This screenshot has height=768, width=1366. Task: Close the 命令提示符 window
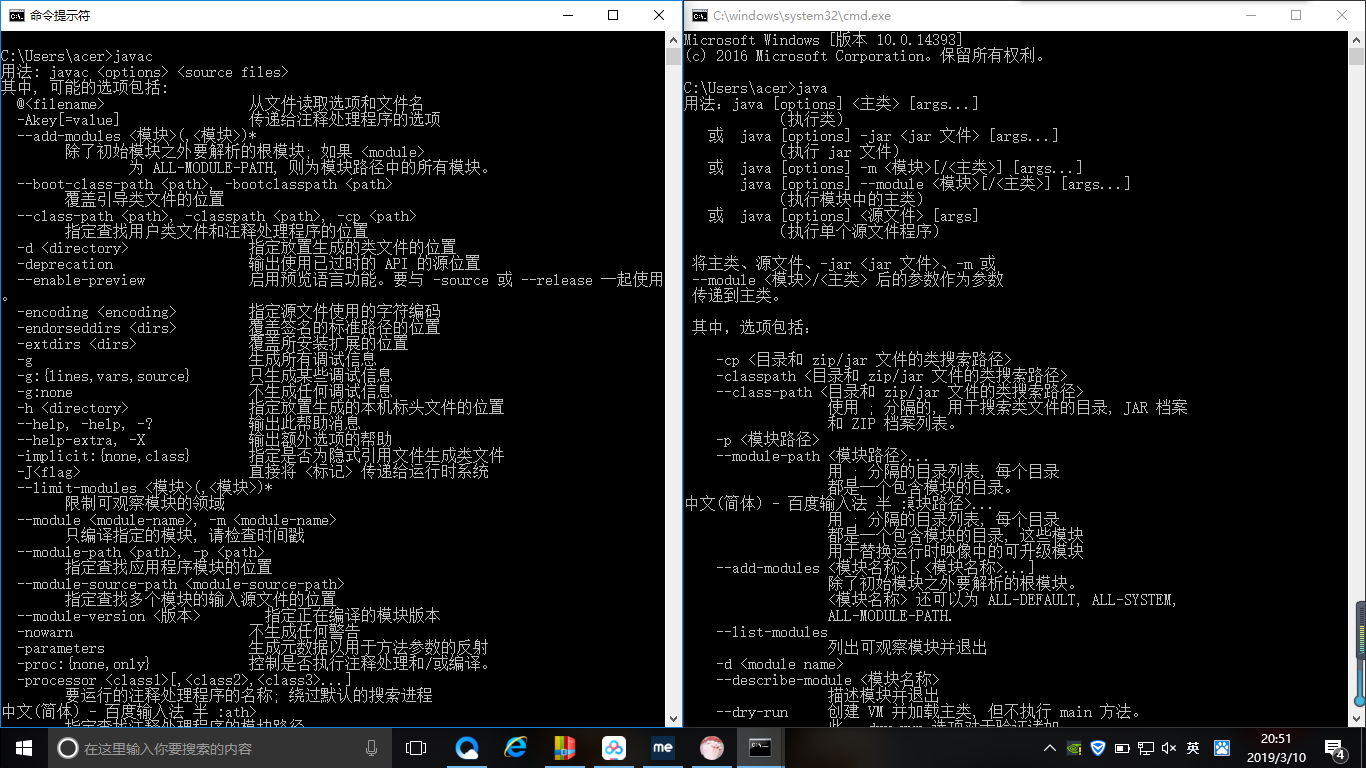(659, 16)
